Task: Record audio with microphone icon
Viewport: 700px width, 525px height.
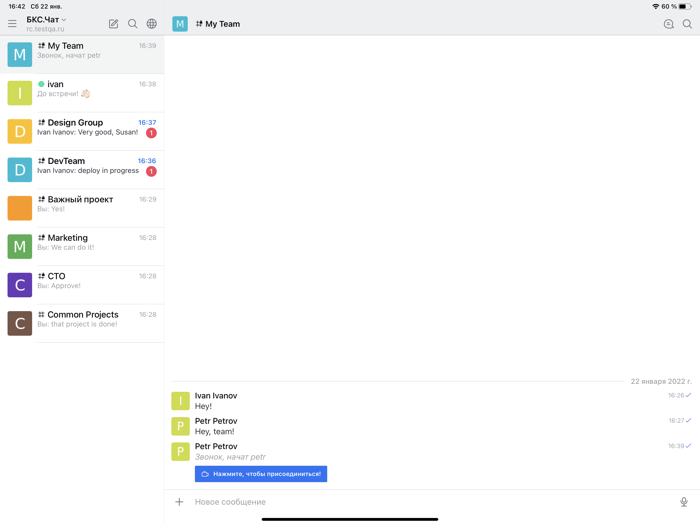Action: pos(683,502)
